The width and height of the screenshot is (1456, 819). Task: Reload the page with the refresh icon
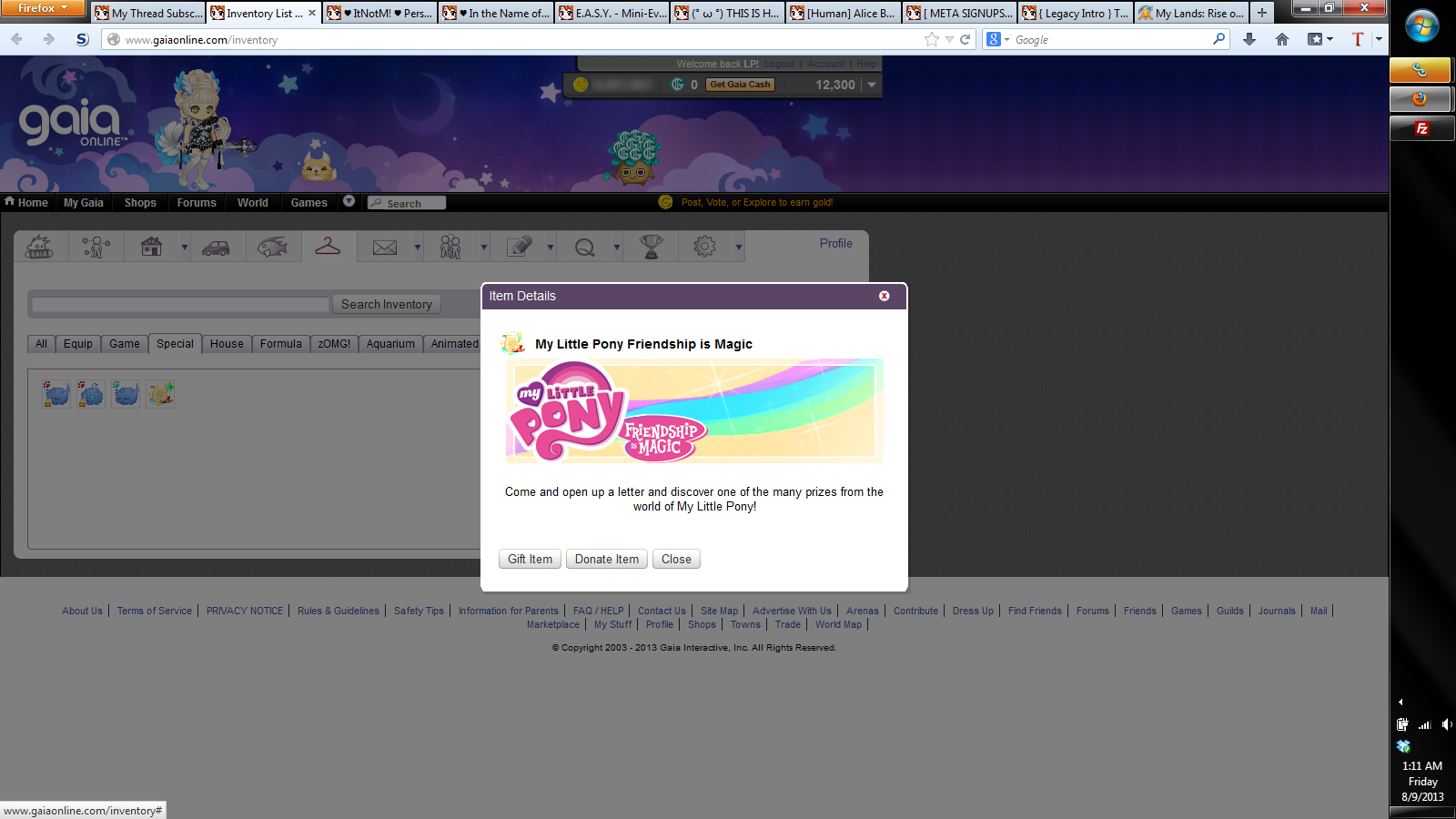pos(965,39)
